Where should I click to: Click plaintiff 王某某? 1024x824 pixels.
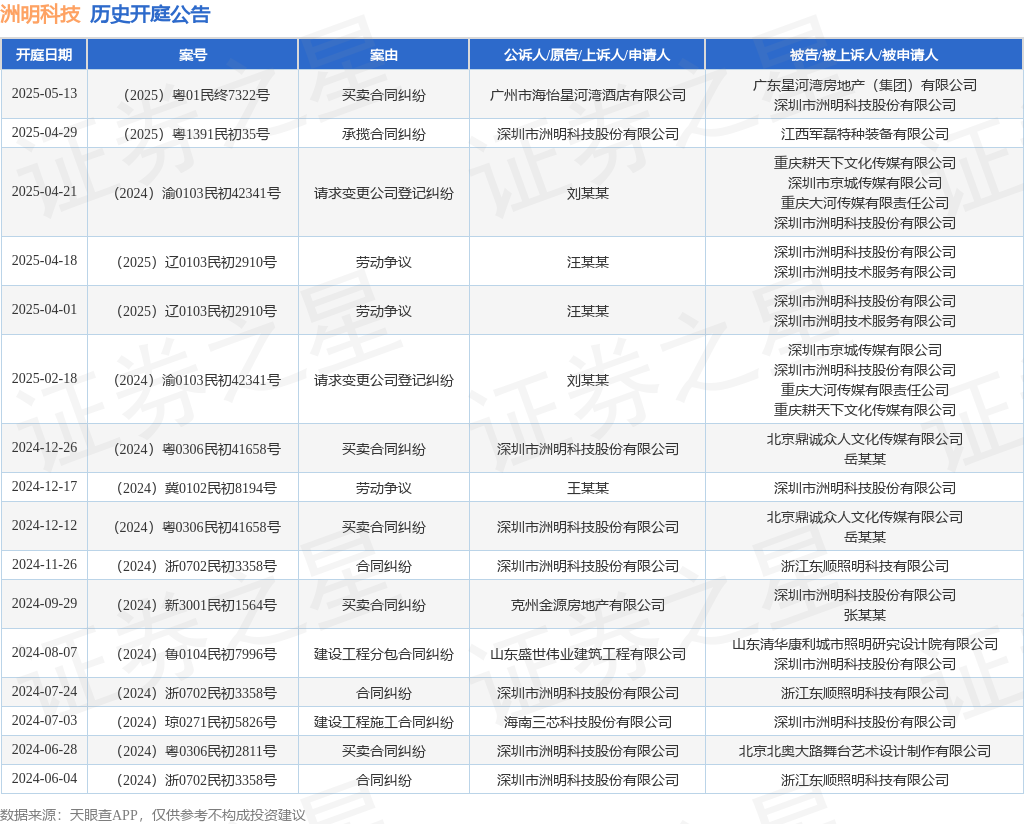coord(588,488)
